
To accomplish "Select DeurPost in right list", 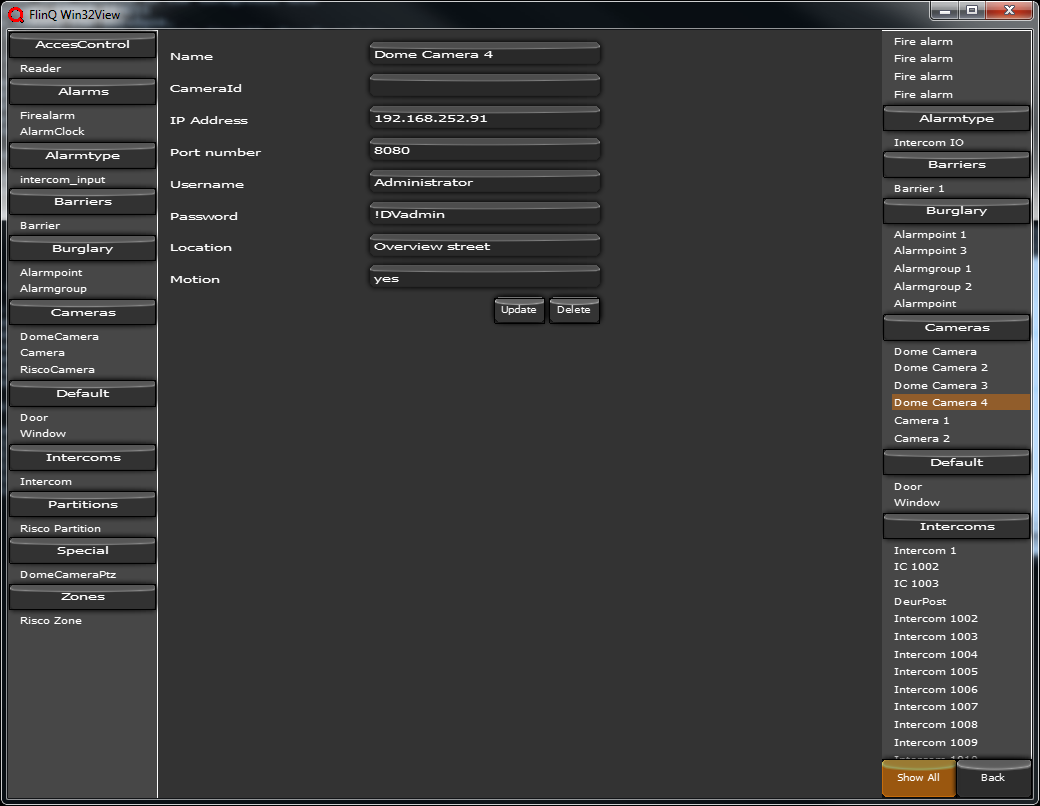I will (x=919, y=602).
